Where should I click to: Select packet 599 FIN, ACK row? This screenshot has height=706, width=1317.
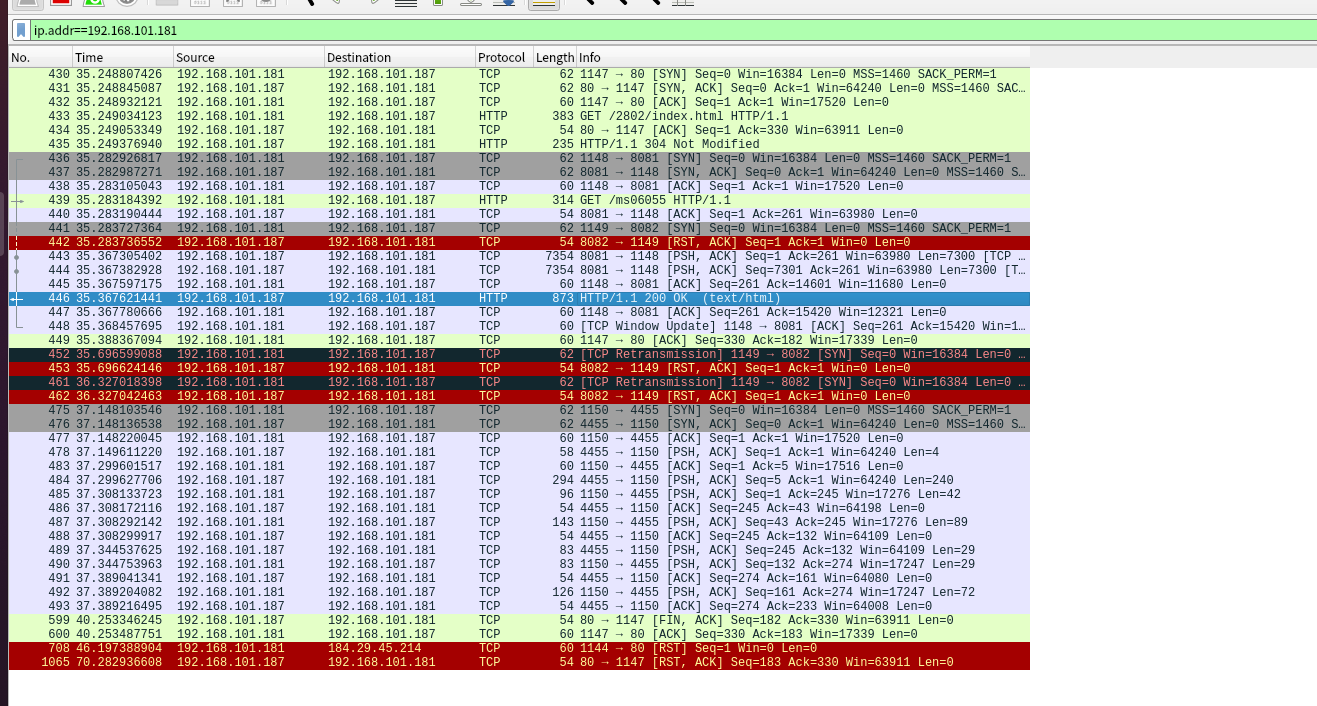coord(519,620)
